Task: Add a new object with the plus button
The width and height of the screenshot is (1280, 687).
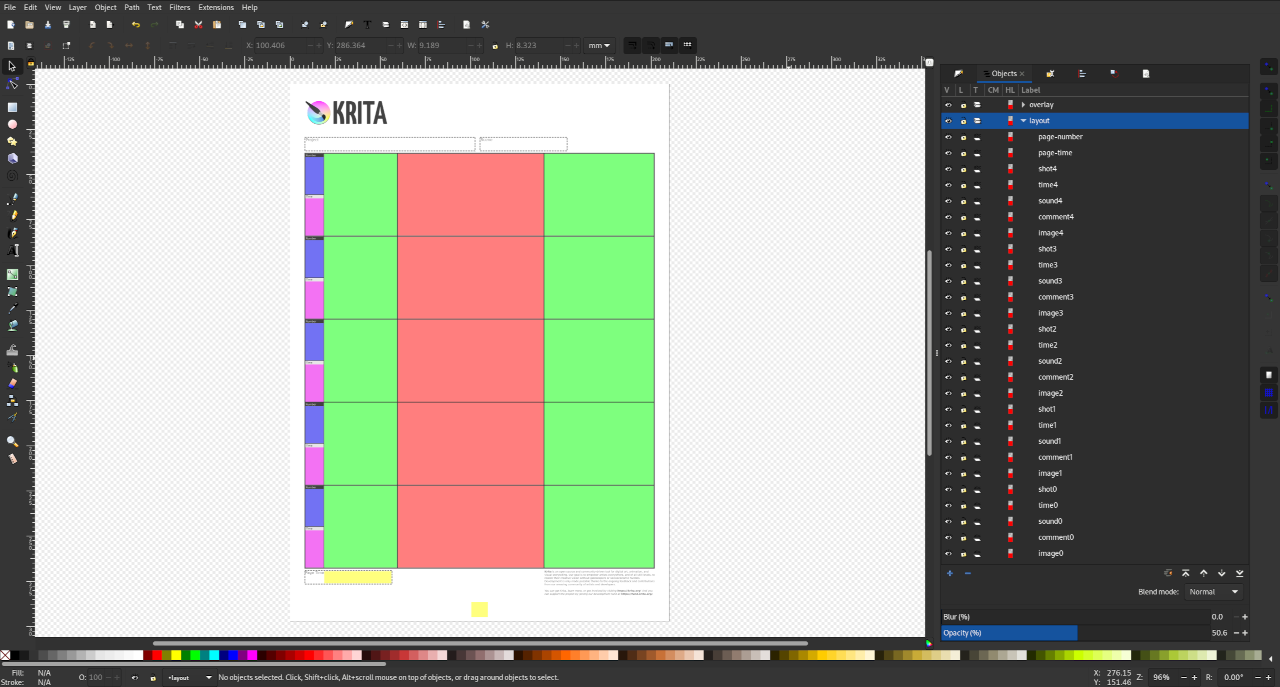Action: [x=949, y=573]
